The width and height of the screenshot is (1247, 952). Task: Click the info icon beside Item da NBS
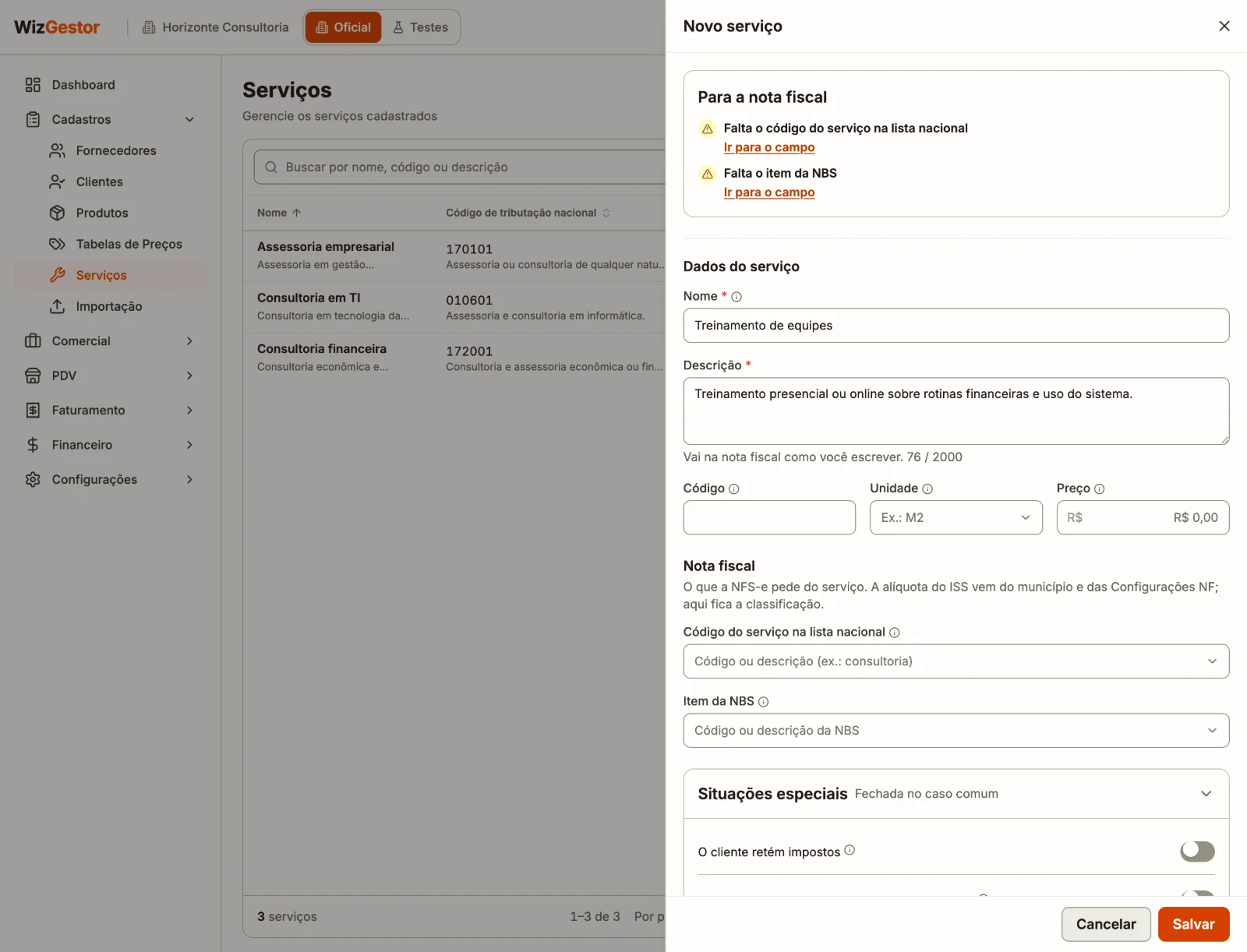(x=764, y=702)
